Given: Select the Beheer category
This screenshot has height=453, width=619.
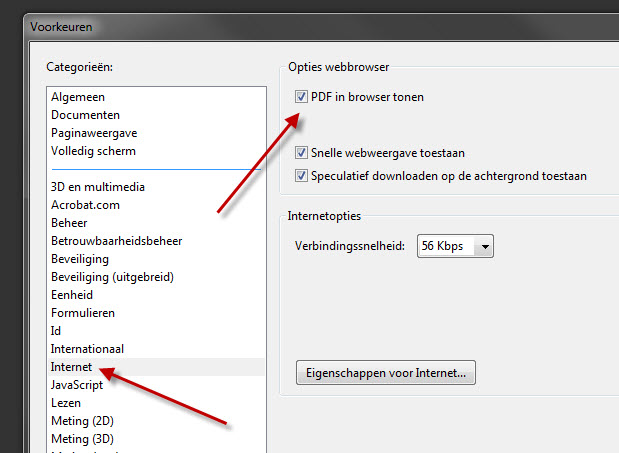Looking at the screenshot, I should 69,223.
